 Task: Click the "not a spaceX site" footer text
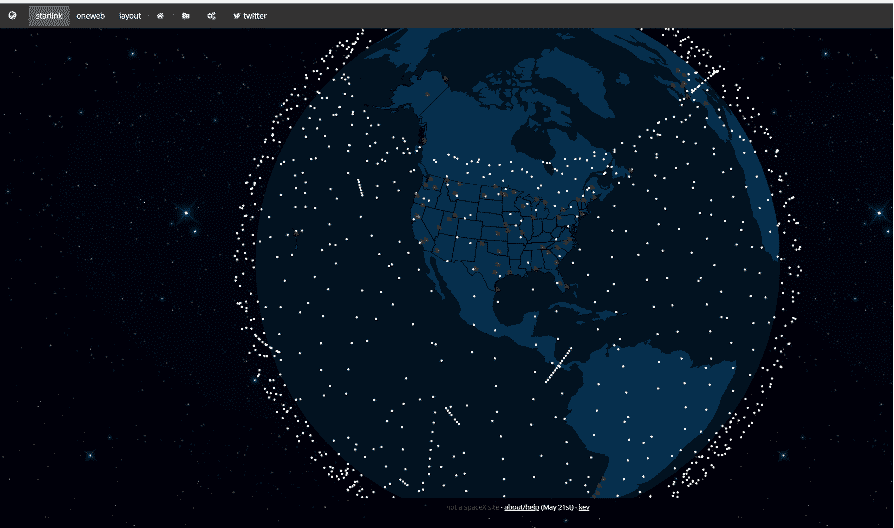point(472,507)
